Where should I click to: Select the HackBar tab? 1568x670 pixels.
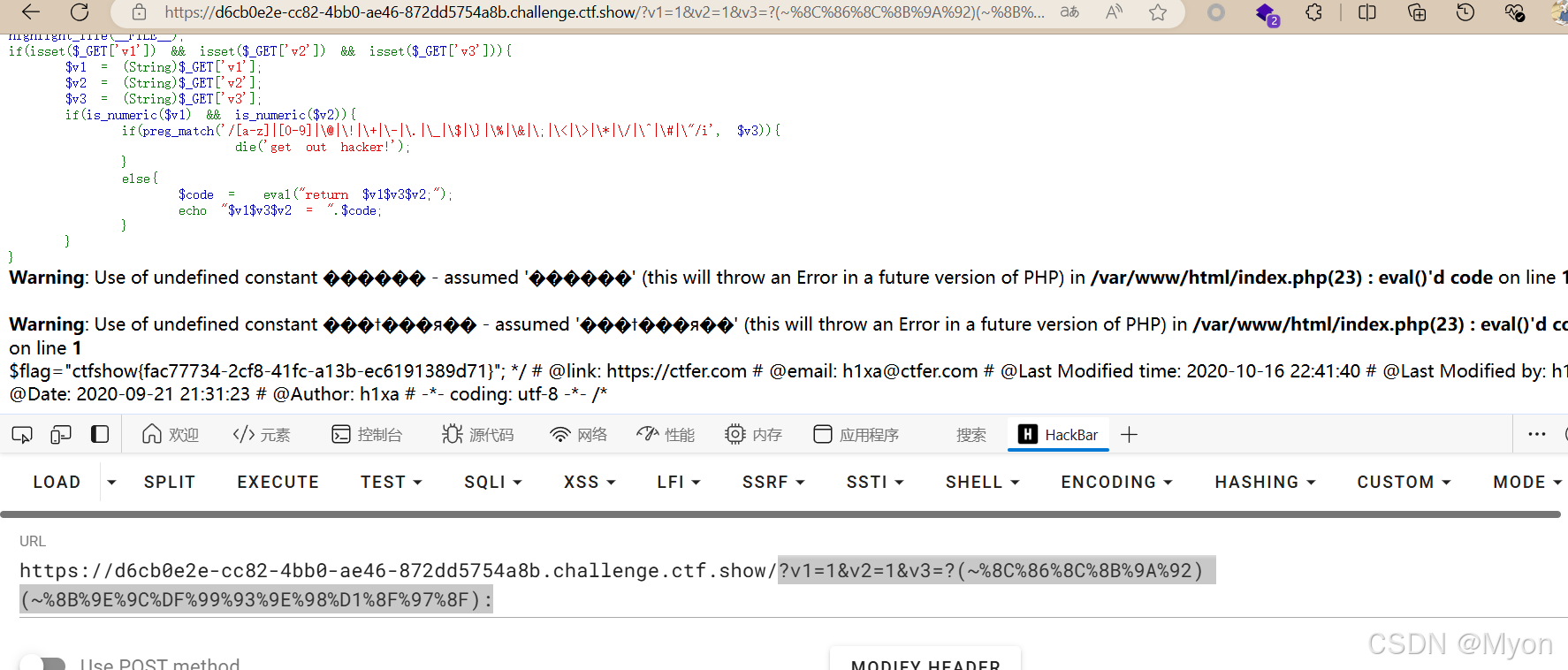pyautogui.click(x=1059, y=435)
